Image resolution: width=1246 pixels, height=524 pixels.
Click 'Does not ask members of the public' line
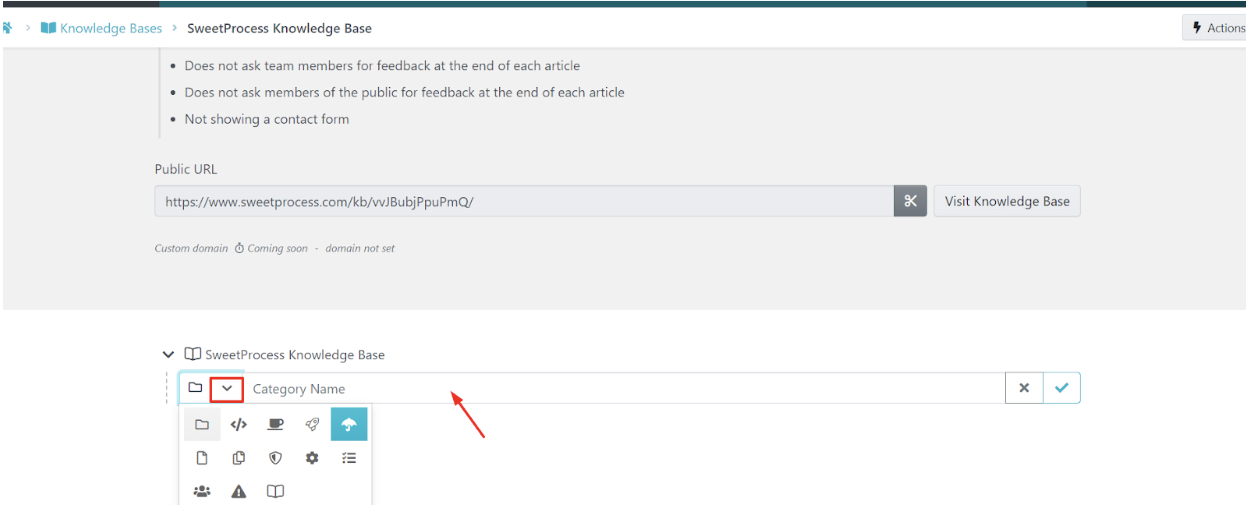404,92
